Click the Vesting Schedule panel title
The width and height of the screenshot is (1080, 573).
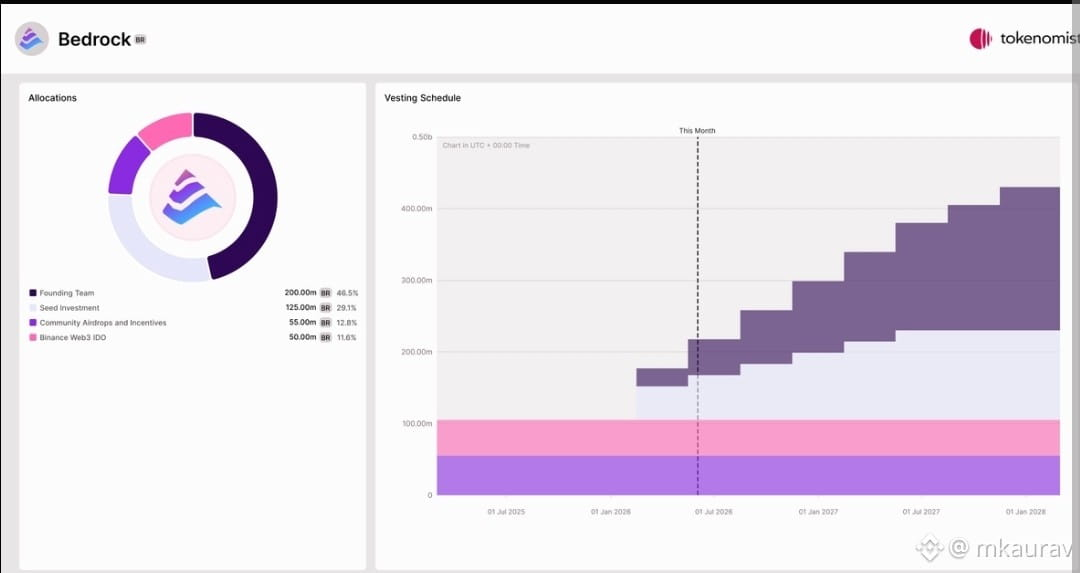click(x=422, y=98)
